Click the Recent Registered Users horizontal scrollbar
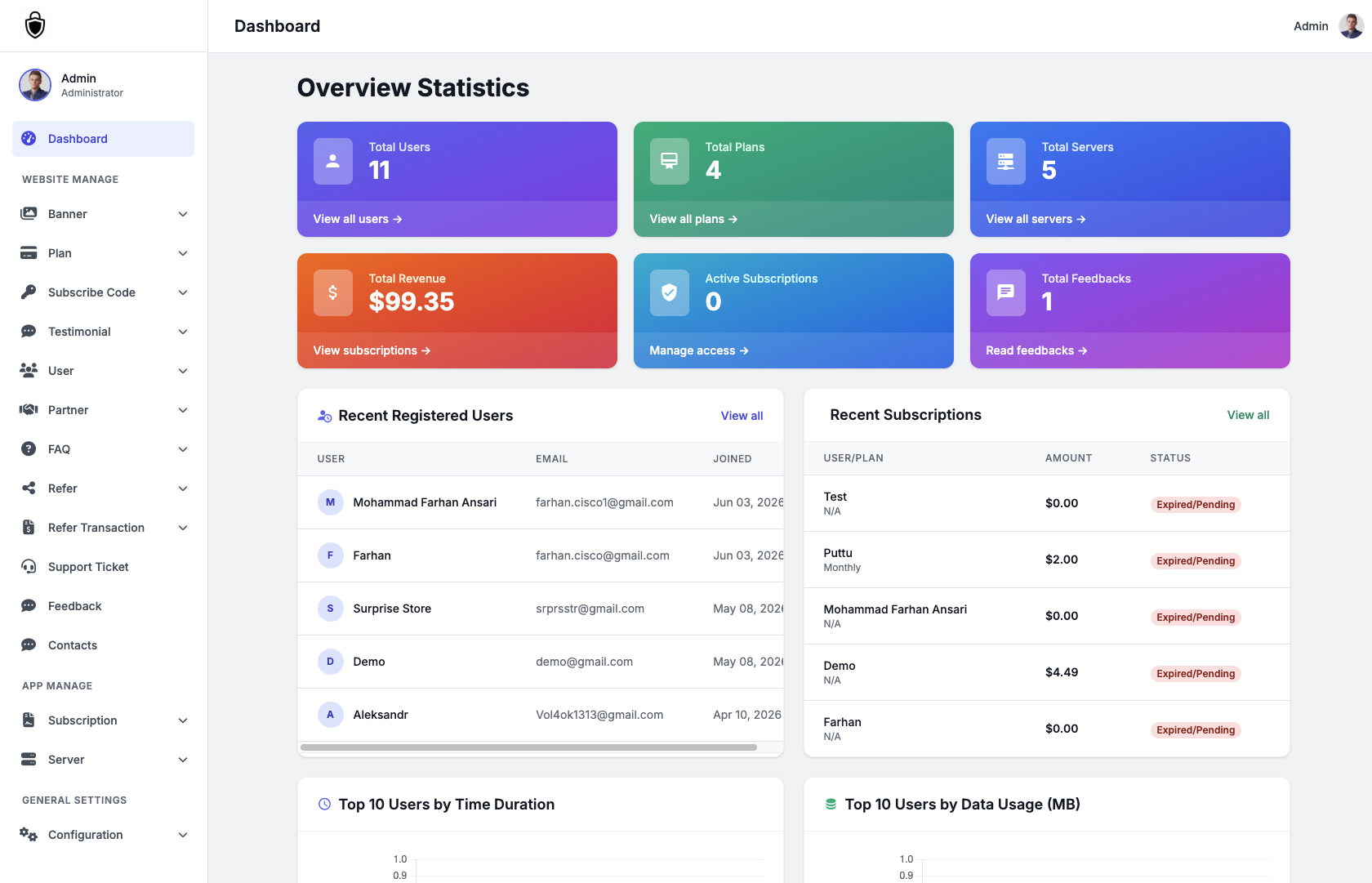This screenshot has width=1372, height=883. pyautogui.click(x=528, y=747)
